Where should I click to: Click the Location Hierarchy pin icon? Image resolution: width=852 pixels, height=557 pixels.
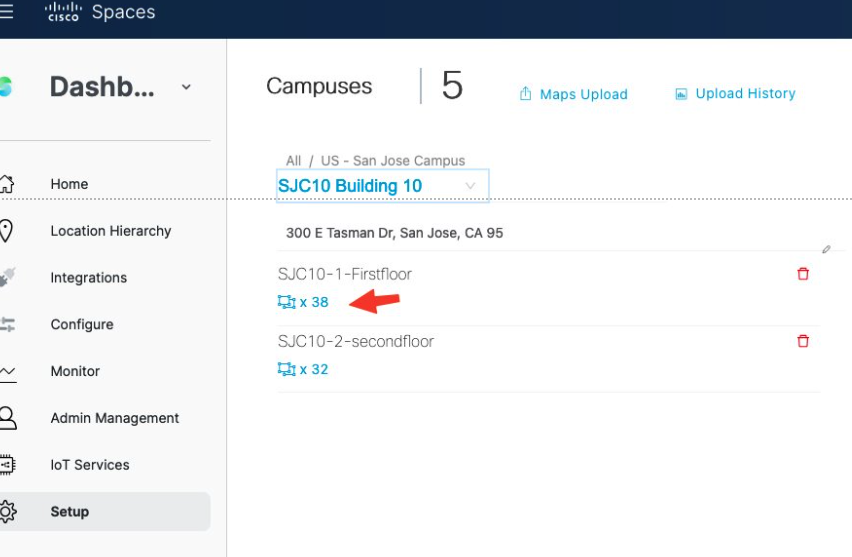(x=7, y=231)
